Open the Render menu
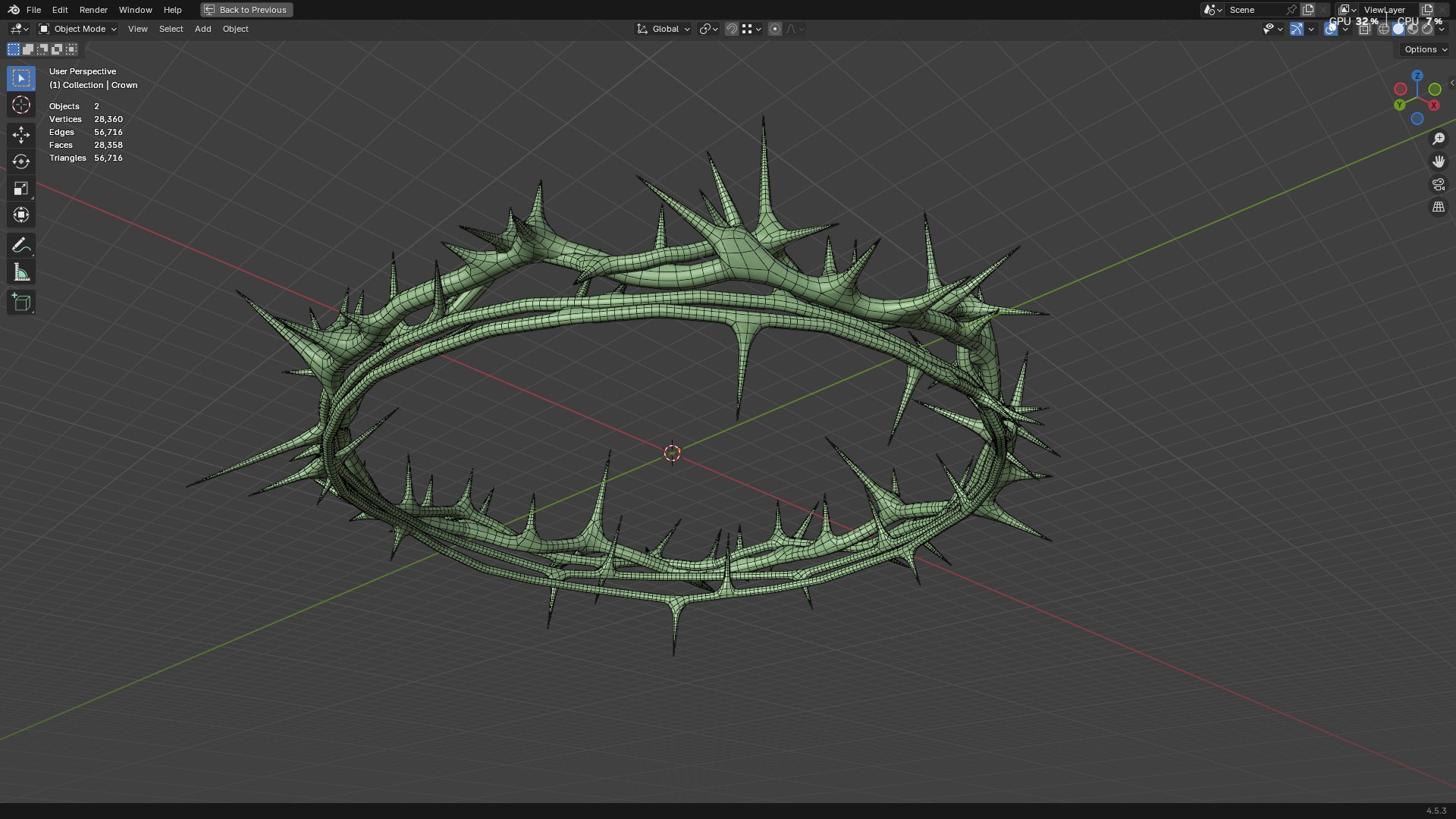This screenshot has height=819, width=1456. tap(93, 10)
